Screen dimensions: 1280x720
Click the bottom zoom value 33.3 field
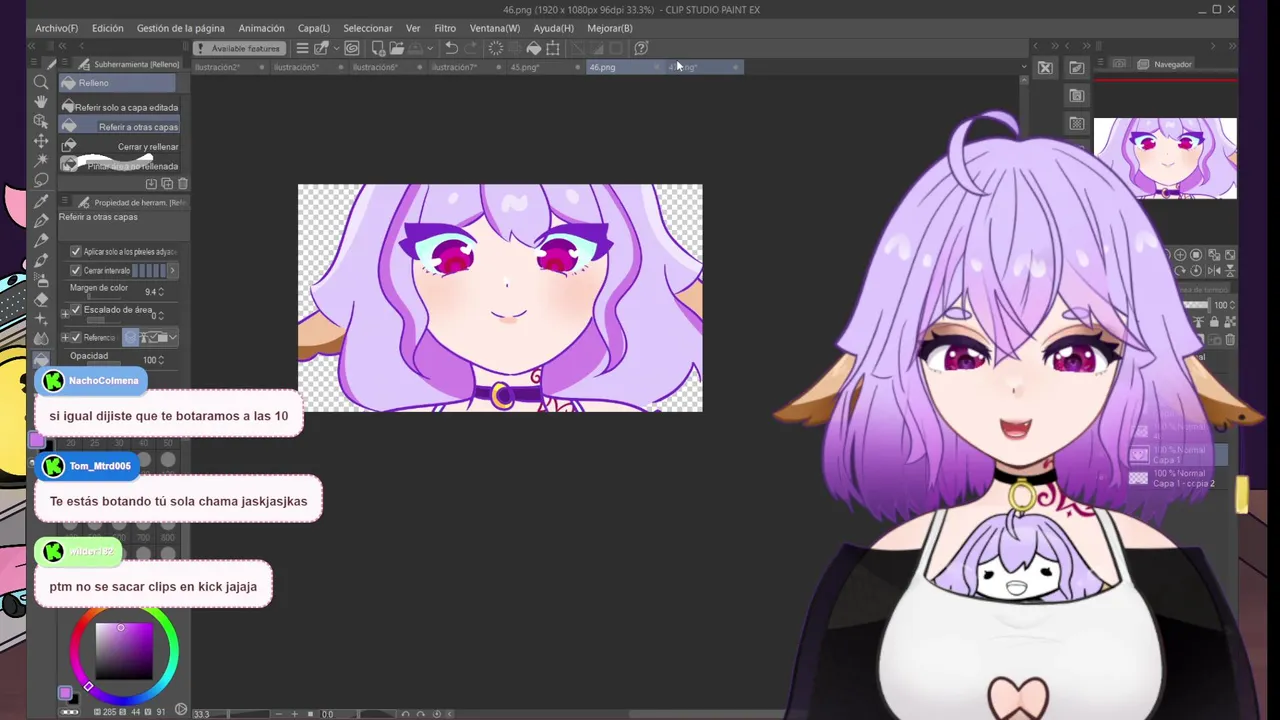pyautogui.click(x=202, y=714)
